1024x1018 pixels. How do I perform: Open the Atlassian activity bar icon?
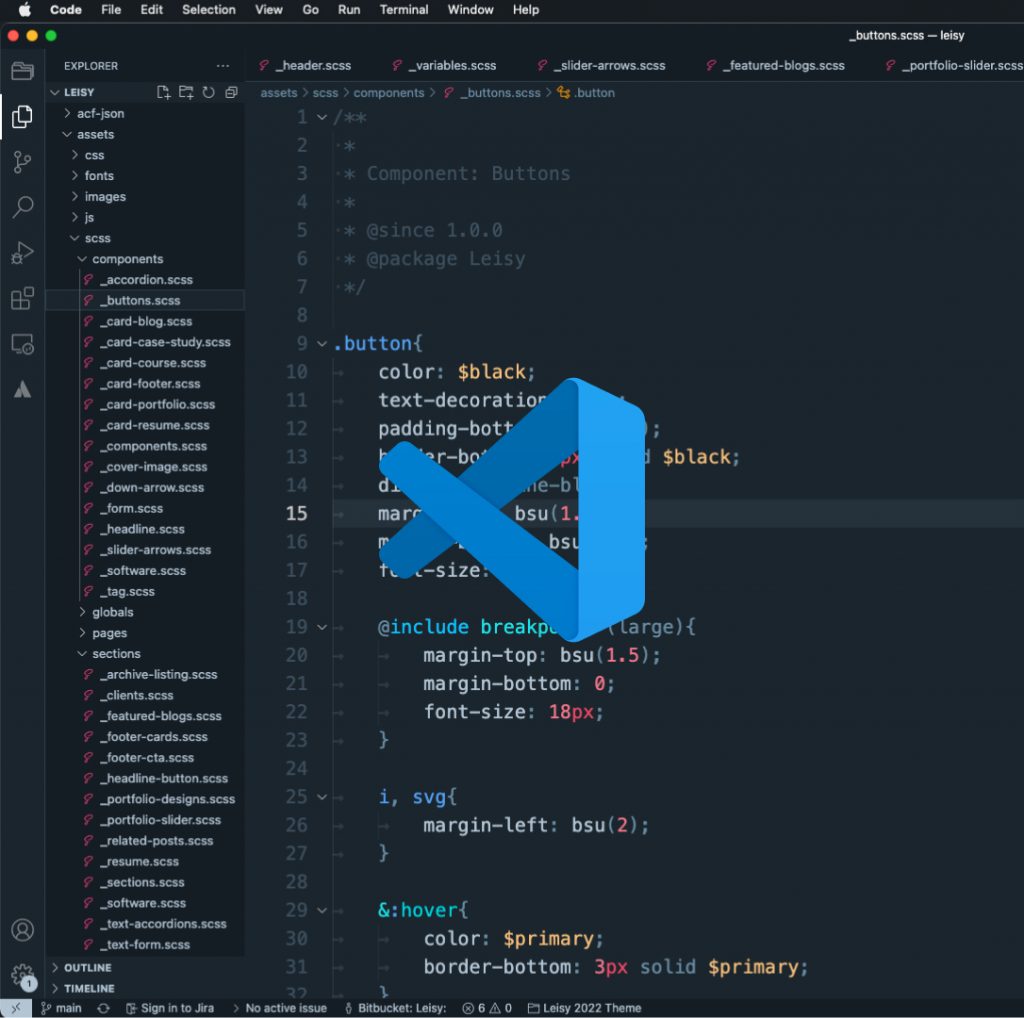point(22,389)
